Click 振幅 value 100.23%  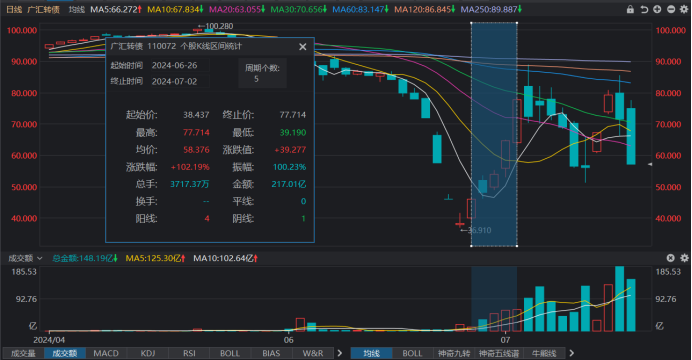click(289, 167)
